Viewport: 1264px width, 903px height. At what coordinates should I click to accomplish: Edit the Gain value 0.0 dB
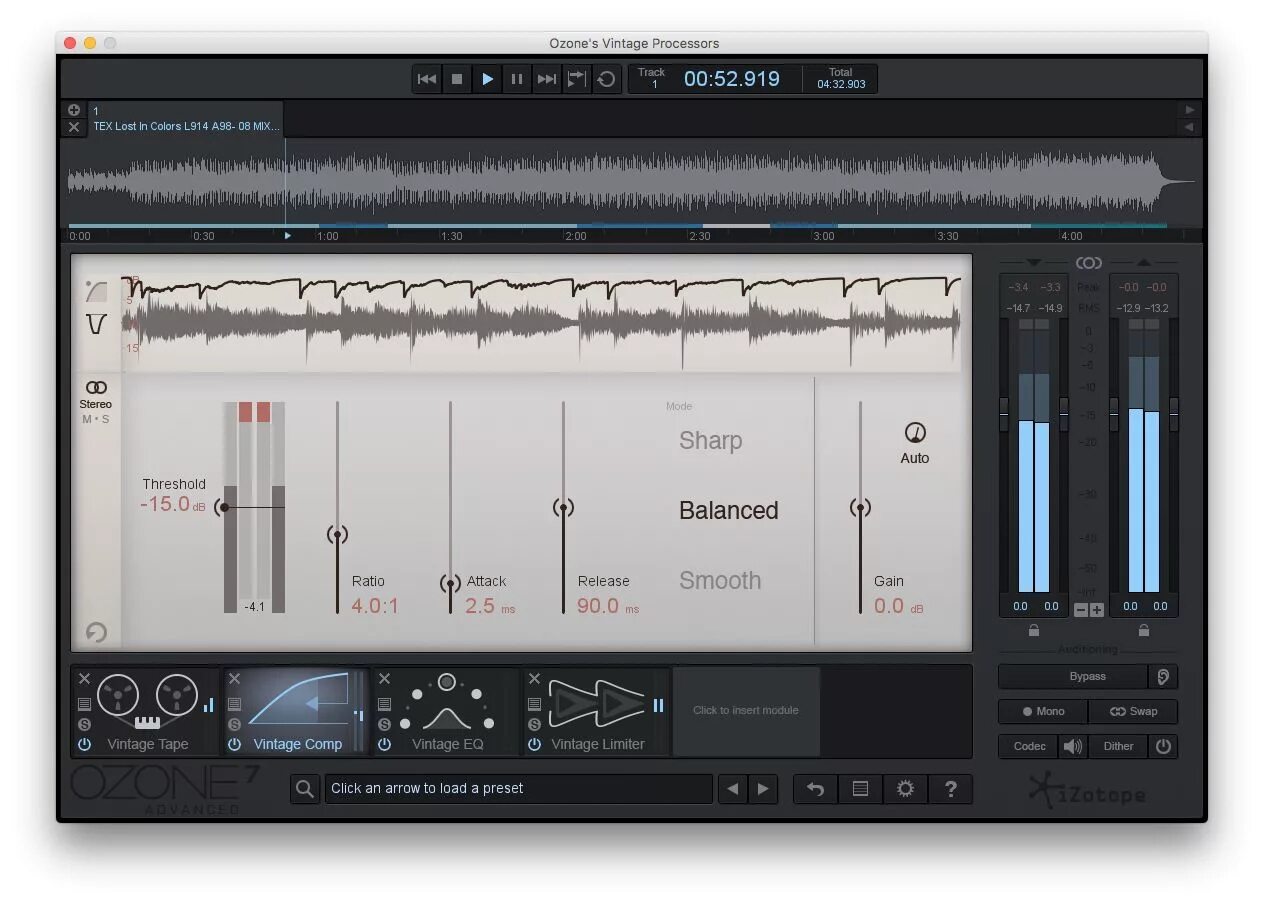(x=899, y=606)
